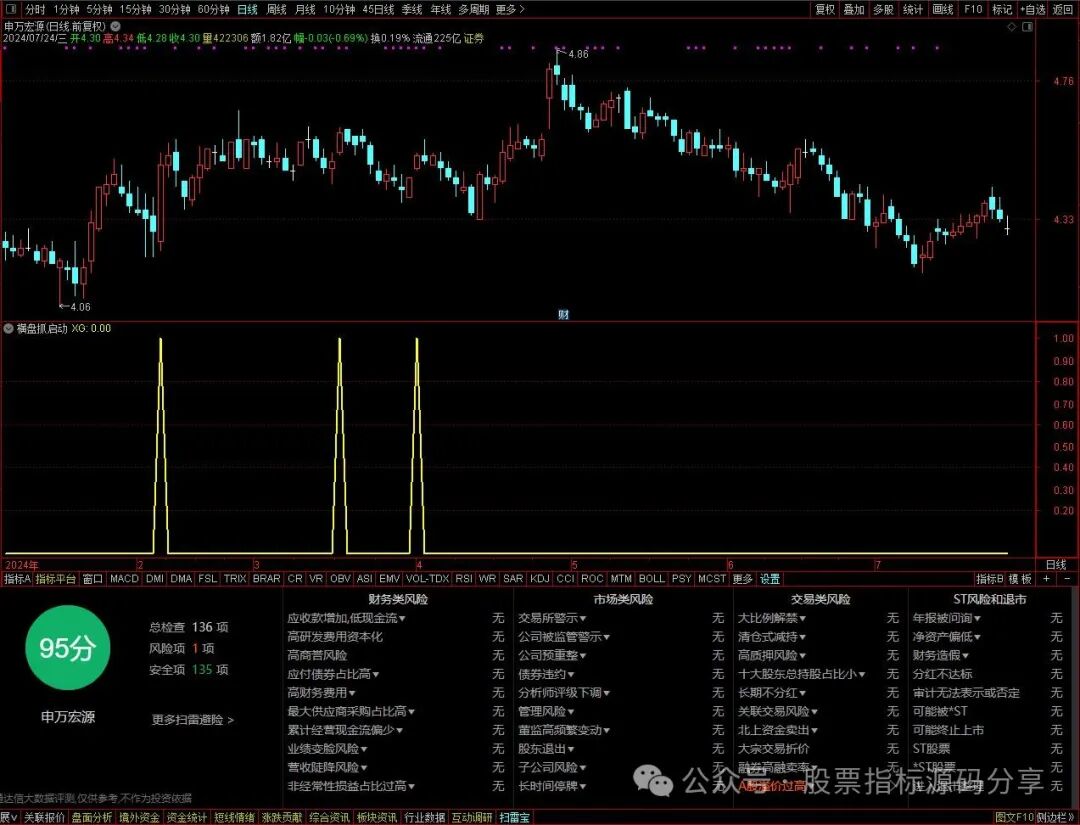Select the 月线 monthly period
Viewport: 1080px width, 825px height.
coord(305,9)
